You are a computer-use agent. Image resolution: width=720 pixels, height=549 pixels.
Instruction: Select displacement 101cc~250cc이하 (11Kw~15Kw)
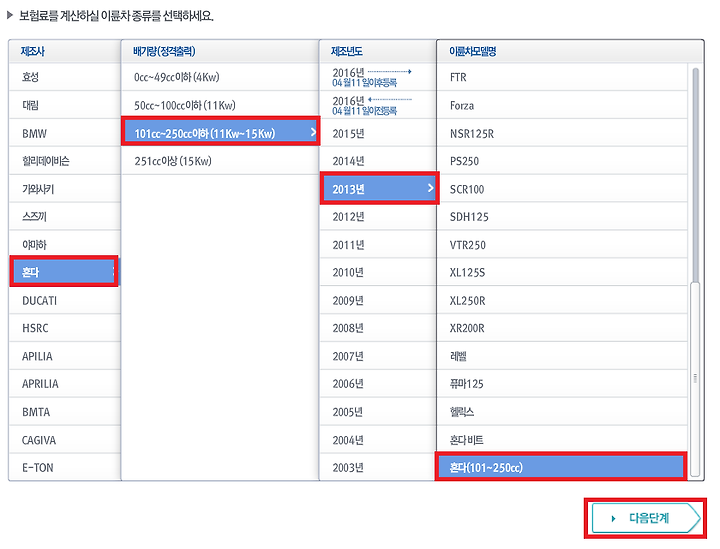220,132
